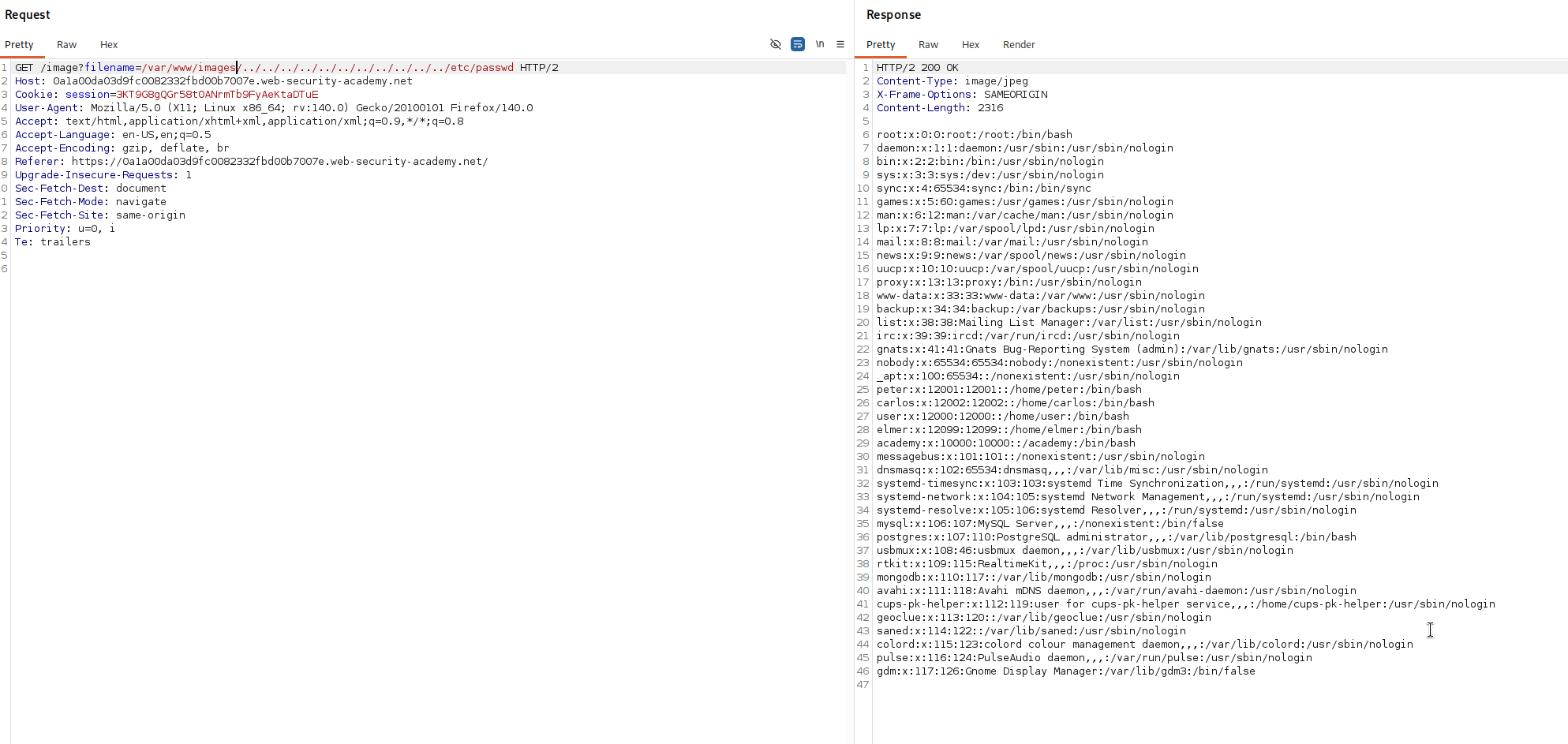Click the GET request line with /etc/passwd

tap(286, 68)
